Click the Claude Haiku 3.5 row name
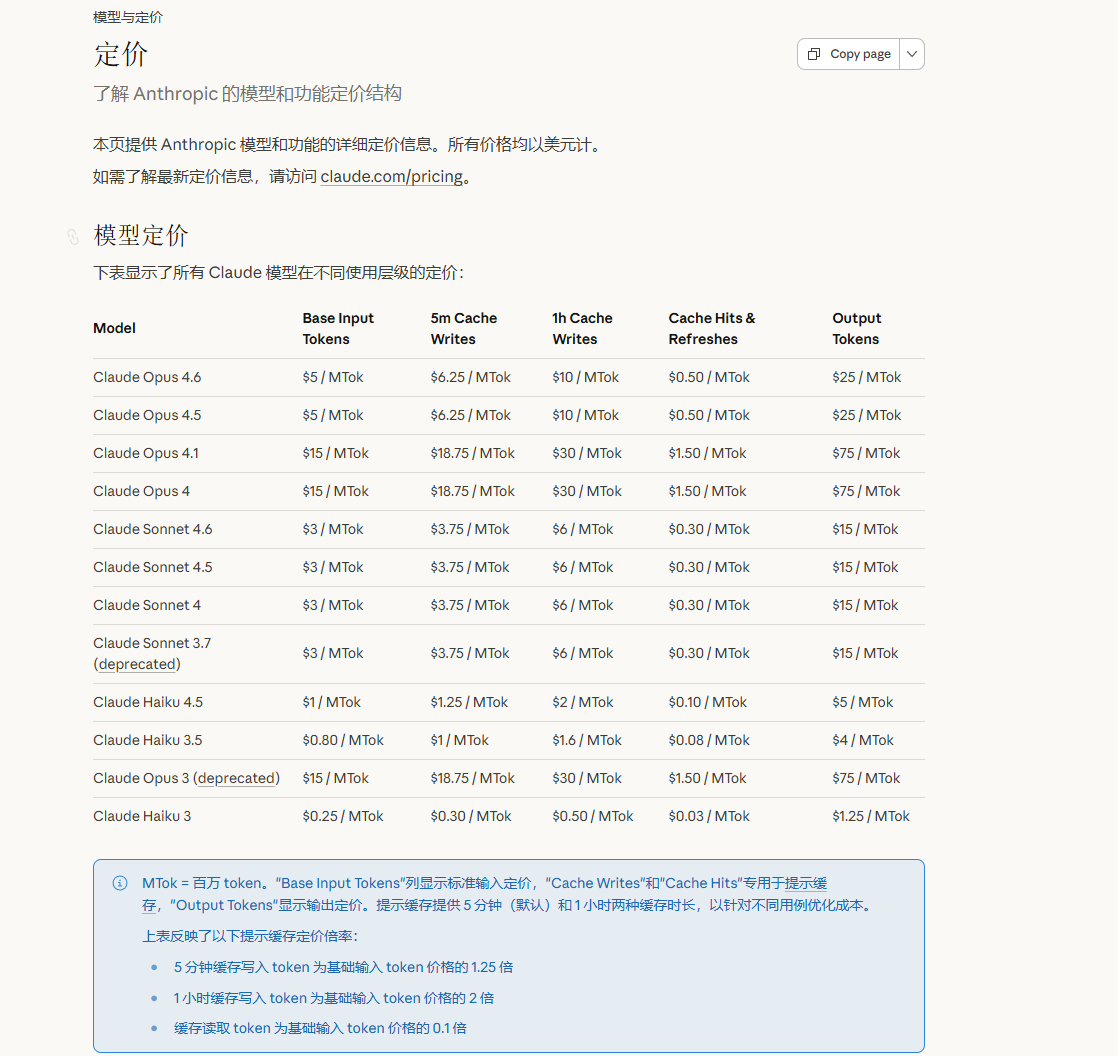Image resolution: width=1118 pixels, height=1056 pixels. [148, 740]
